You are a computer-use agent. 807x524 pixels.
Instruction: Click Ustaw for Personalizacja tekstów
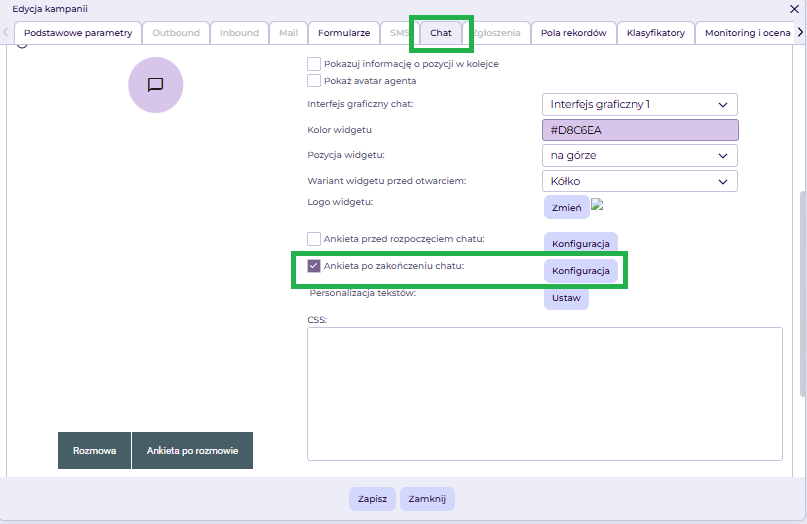point(566,298)
